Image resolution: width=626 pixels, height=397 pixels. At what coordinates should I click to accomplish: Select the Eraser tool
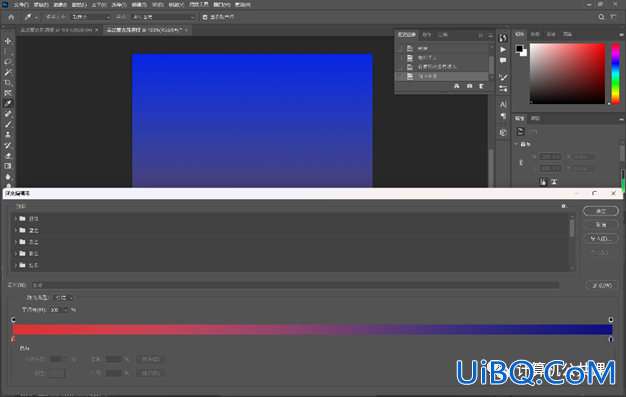(x=8, y=155)
